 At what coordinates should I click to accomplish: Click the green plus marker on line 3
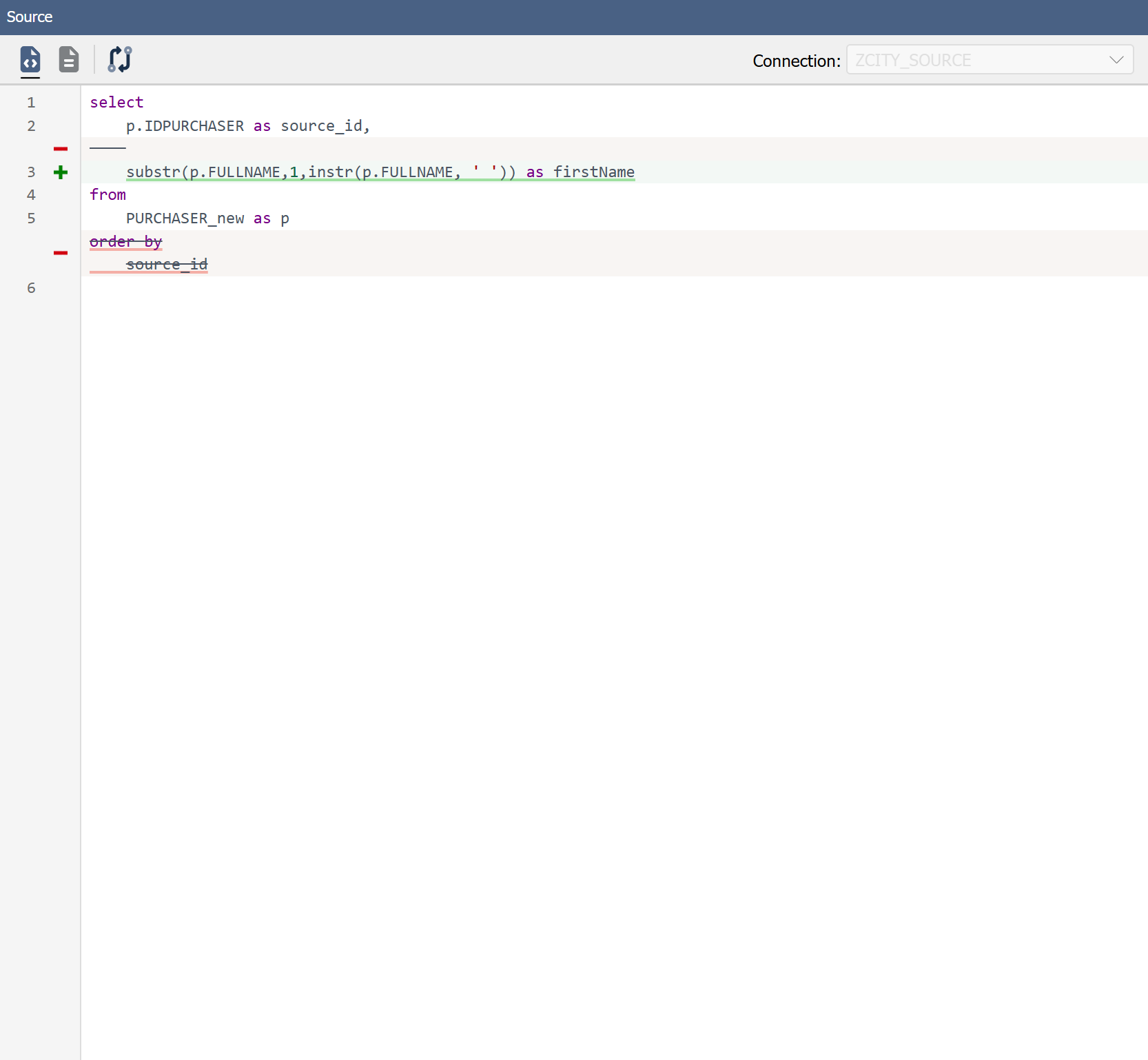tap(61, 172)
